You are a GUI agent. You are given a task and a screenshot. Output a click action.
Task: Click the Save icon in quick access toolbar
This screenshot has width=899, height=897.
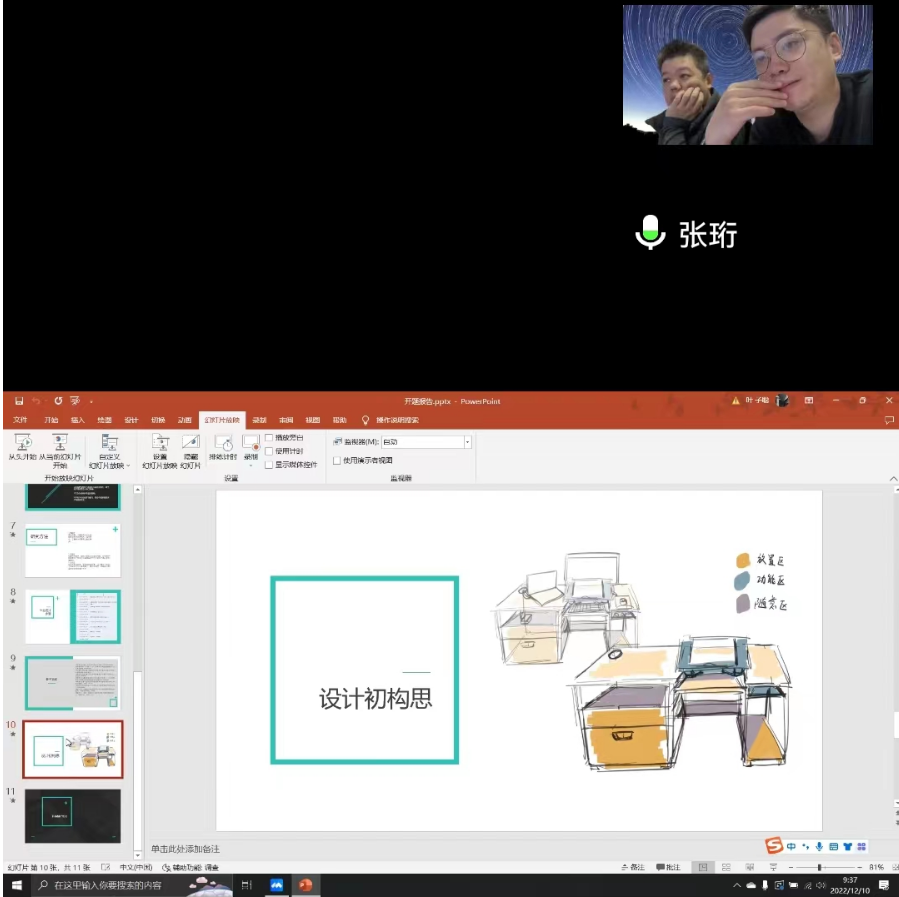click(19, 401)
